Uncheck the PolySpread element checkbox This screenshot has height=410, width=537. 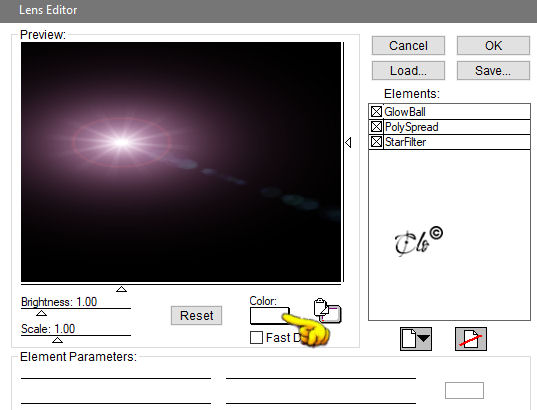coord(376,127)
